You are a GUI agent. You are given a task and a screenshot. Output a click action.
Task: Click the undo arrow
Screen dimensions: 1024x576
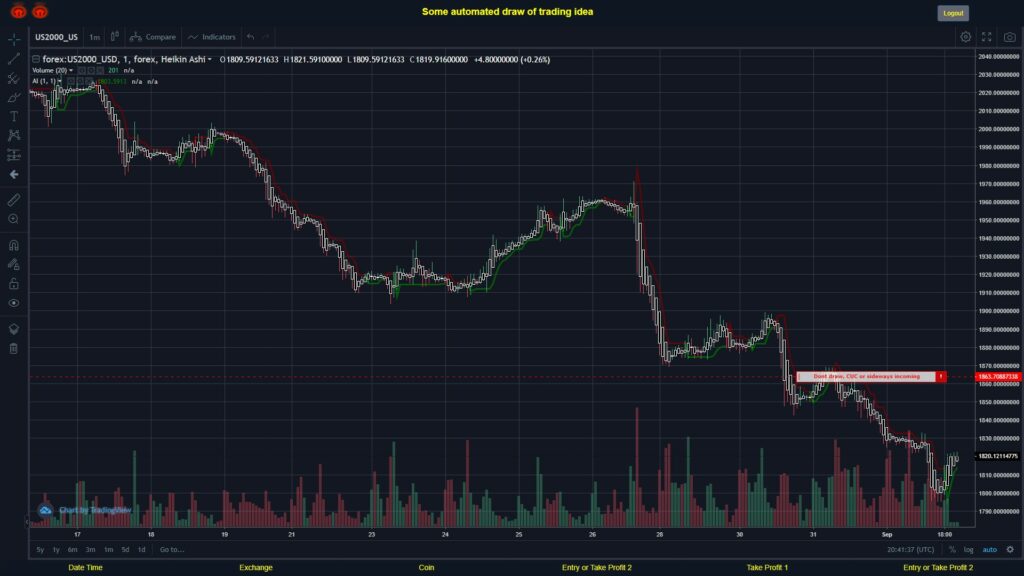pyautogui.click(x=251, y=37)
